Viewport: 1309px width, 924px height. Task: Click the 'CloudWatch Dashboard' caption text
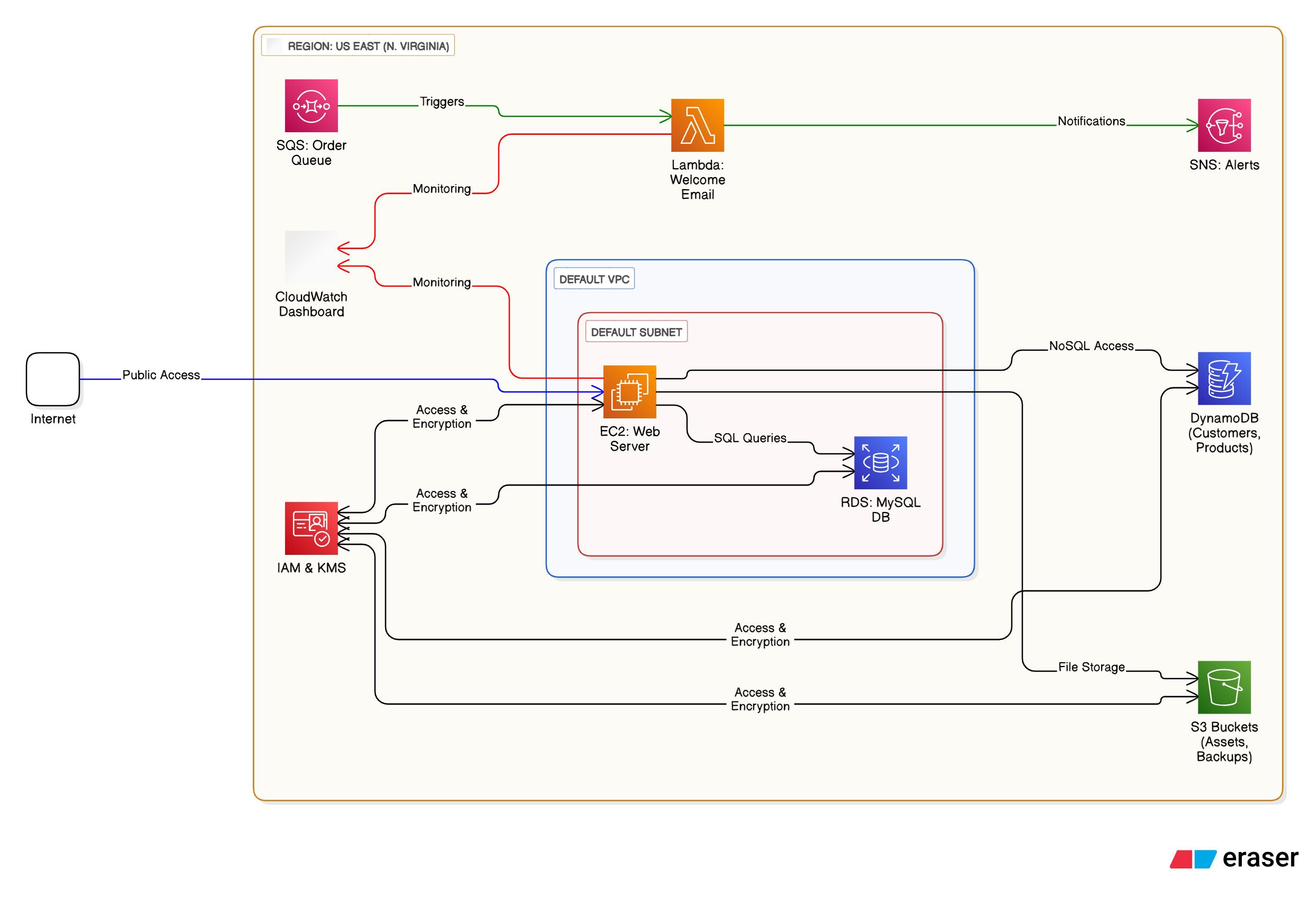click(312, 305)
